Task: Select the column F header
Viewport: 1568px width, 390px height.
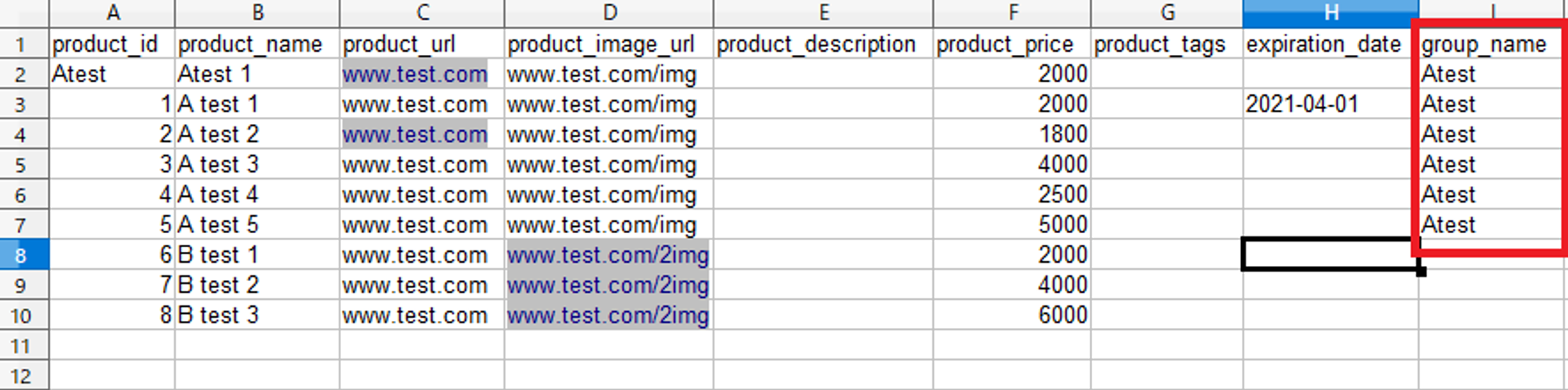Action: click(1012, 13)
